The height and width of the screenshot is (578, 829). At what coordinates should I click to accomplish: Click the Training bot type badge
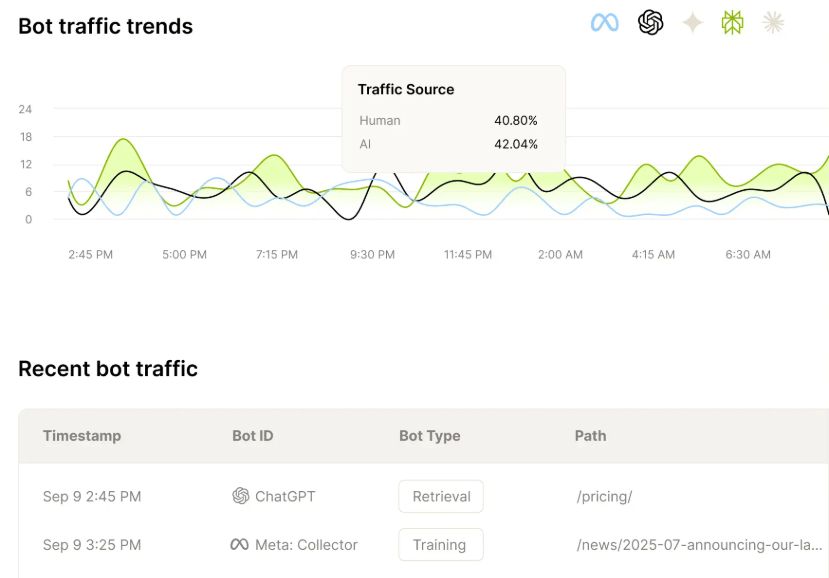(x=440, y=545)
